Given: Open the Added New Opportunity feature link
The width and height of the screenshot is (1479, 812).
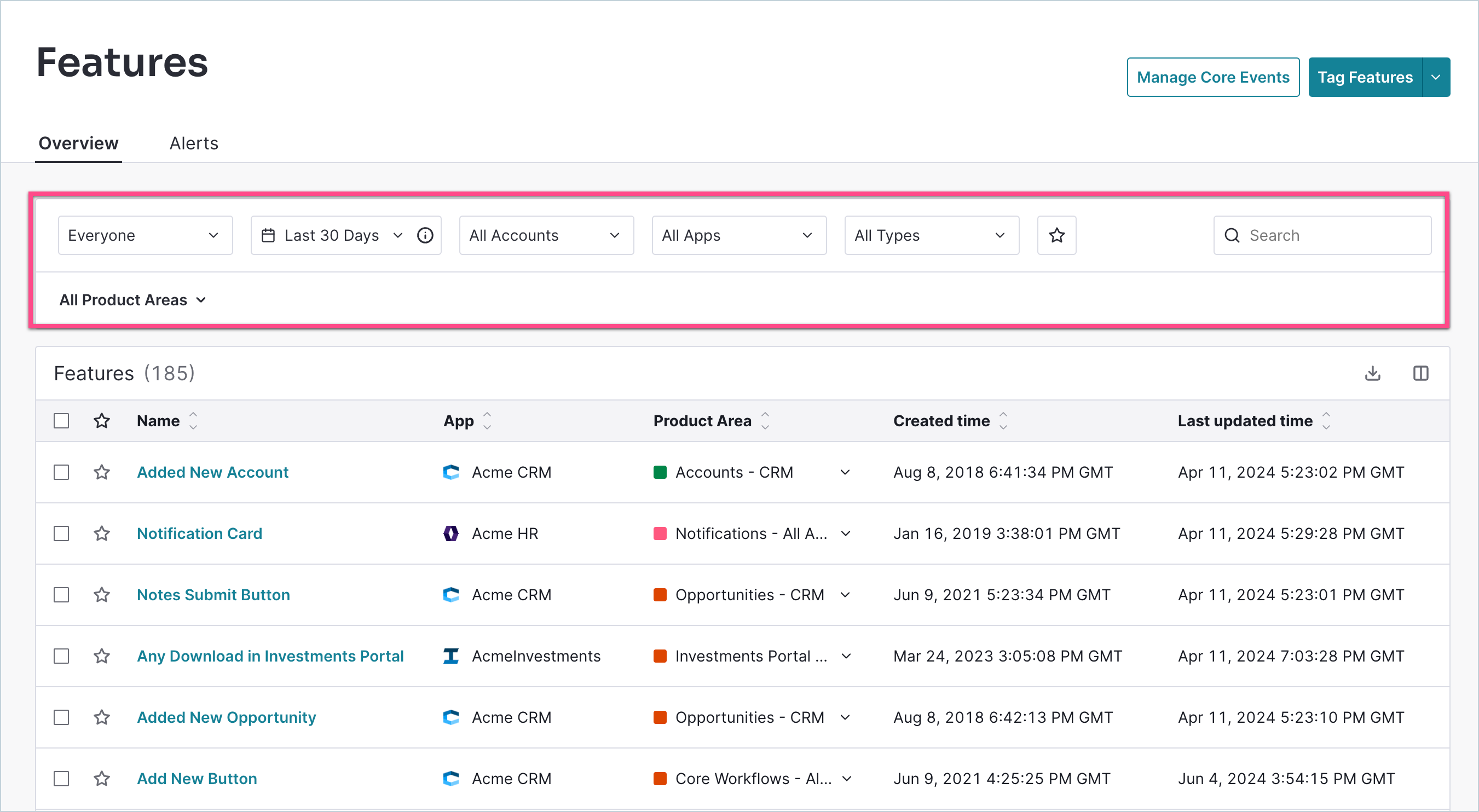Looking at the screenshot, I should pos(226,717).
